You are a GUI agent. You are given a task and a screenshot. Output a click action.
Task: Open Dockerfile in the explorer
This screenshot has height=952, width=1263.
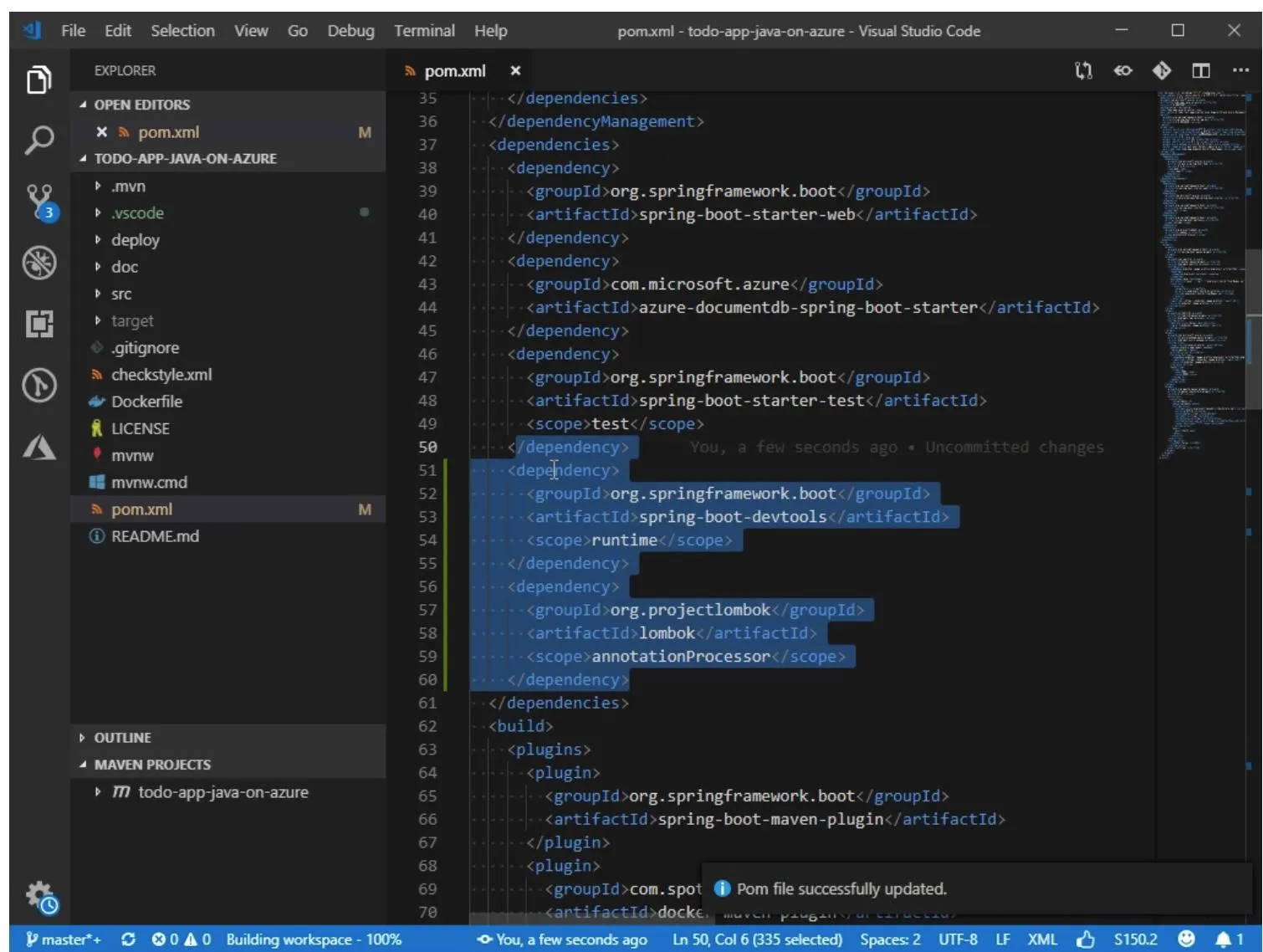click(146, 402)
